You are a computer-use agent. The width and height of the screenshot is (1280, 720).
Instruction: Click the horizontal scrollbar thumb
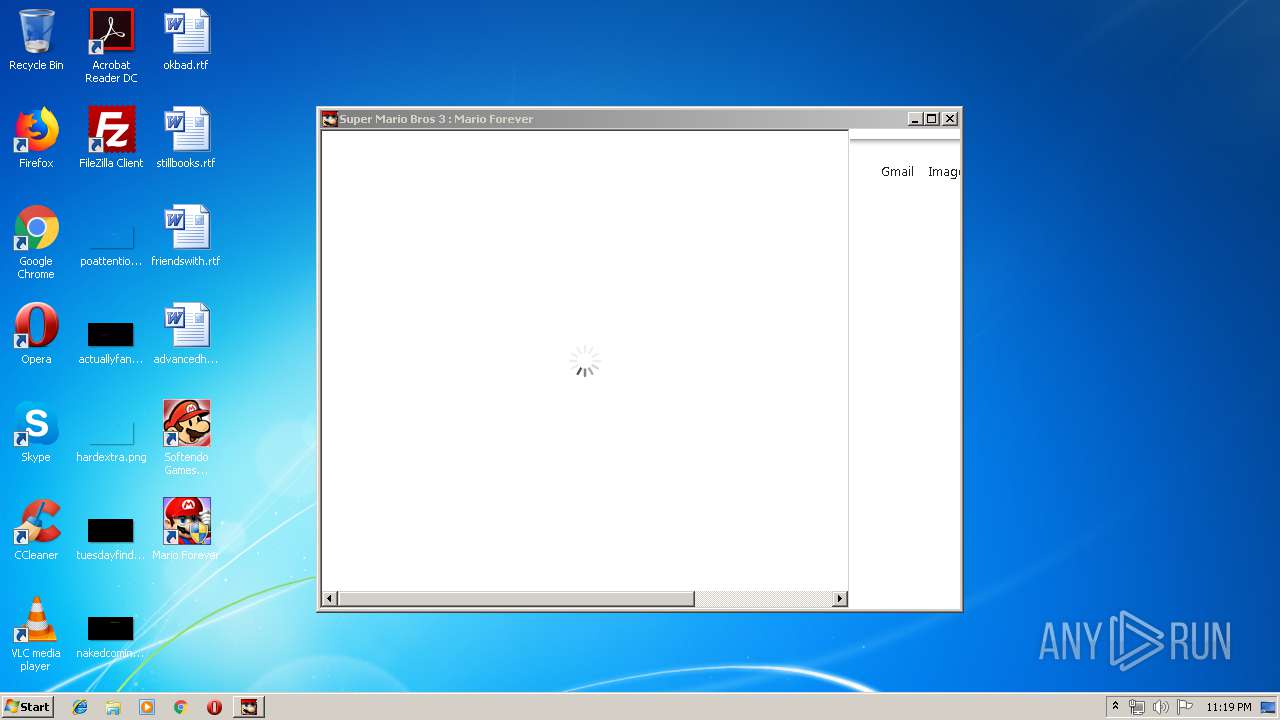(516, 599)
